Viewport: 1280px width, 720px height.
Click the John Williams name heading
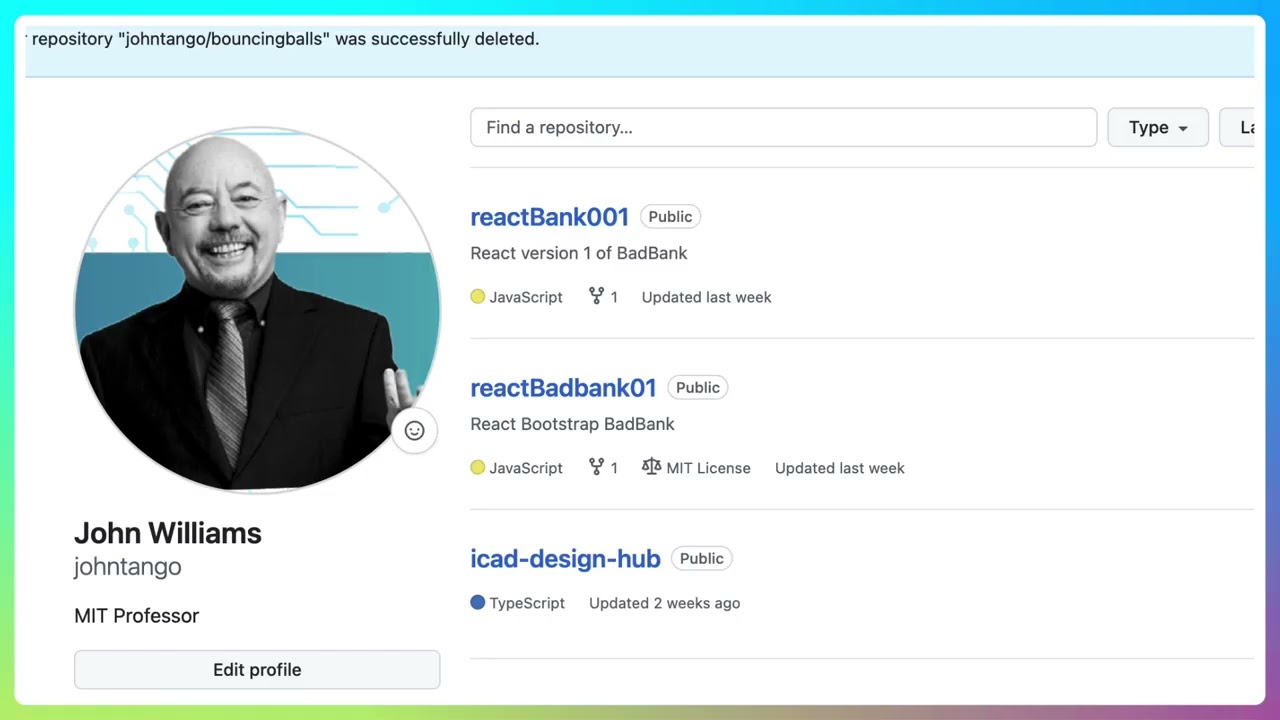pos(167,533)
